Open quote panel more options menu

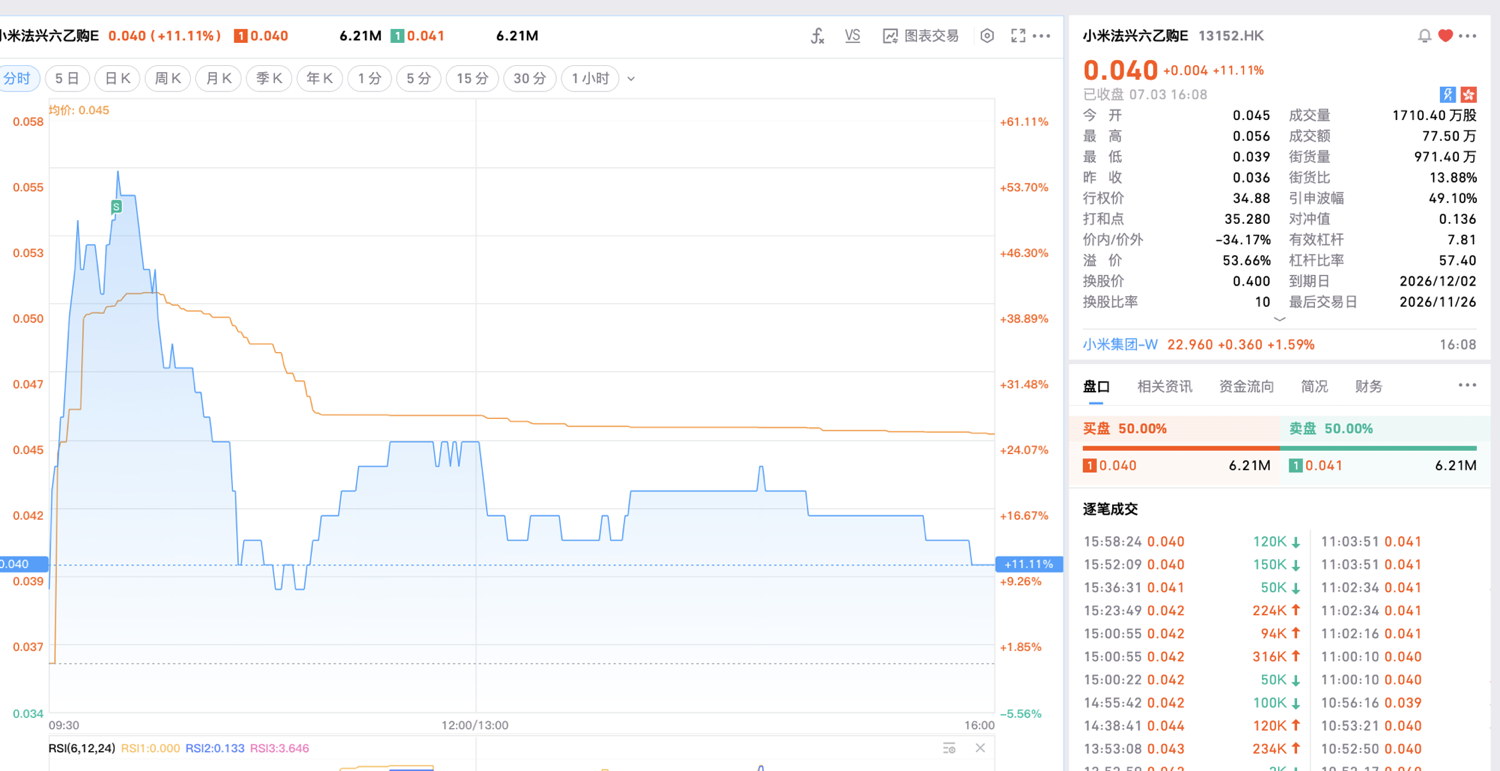click(1467, 36)
